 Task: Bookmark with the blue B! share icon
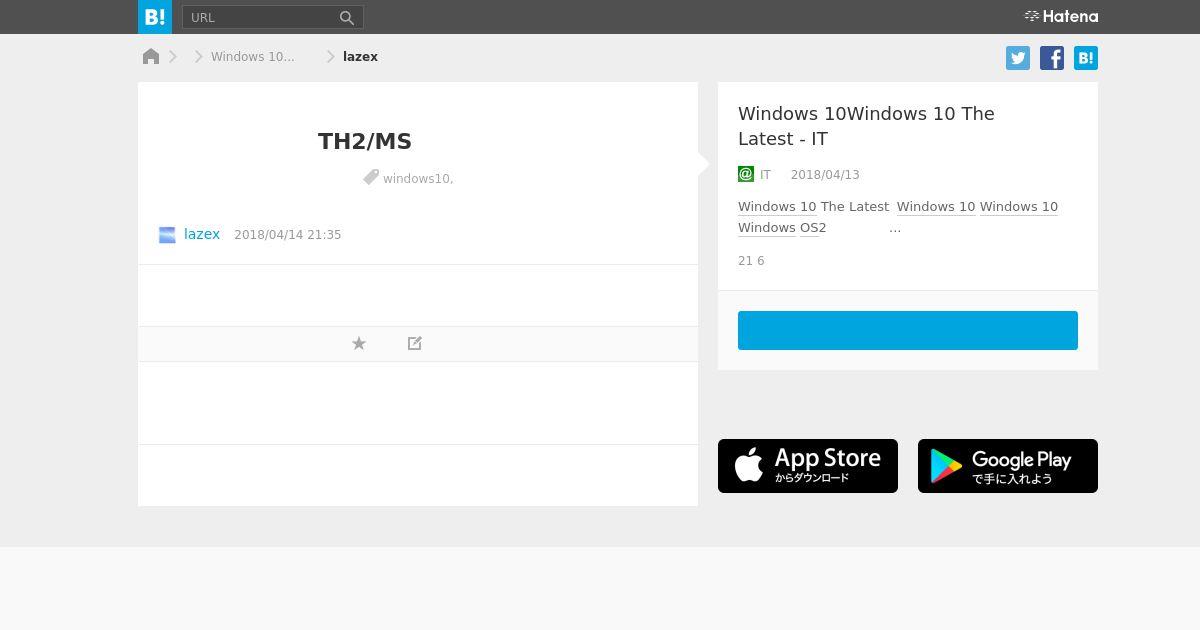(1086, 58)
